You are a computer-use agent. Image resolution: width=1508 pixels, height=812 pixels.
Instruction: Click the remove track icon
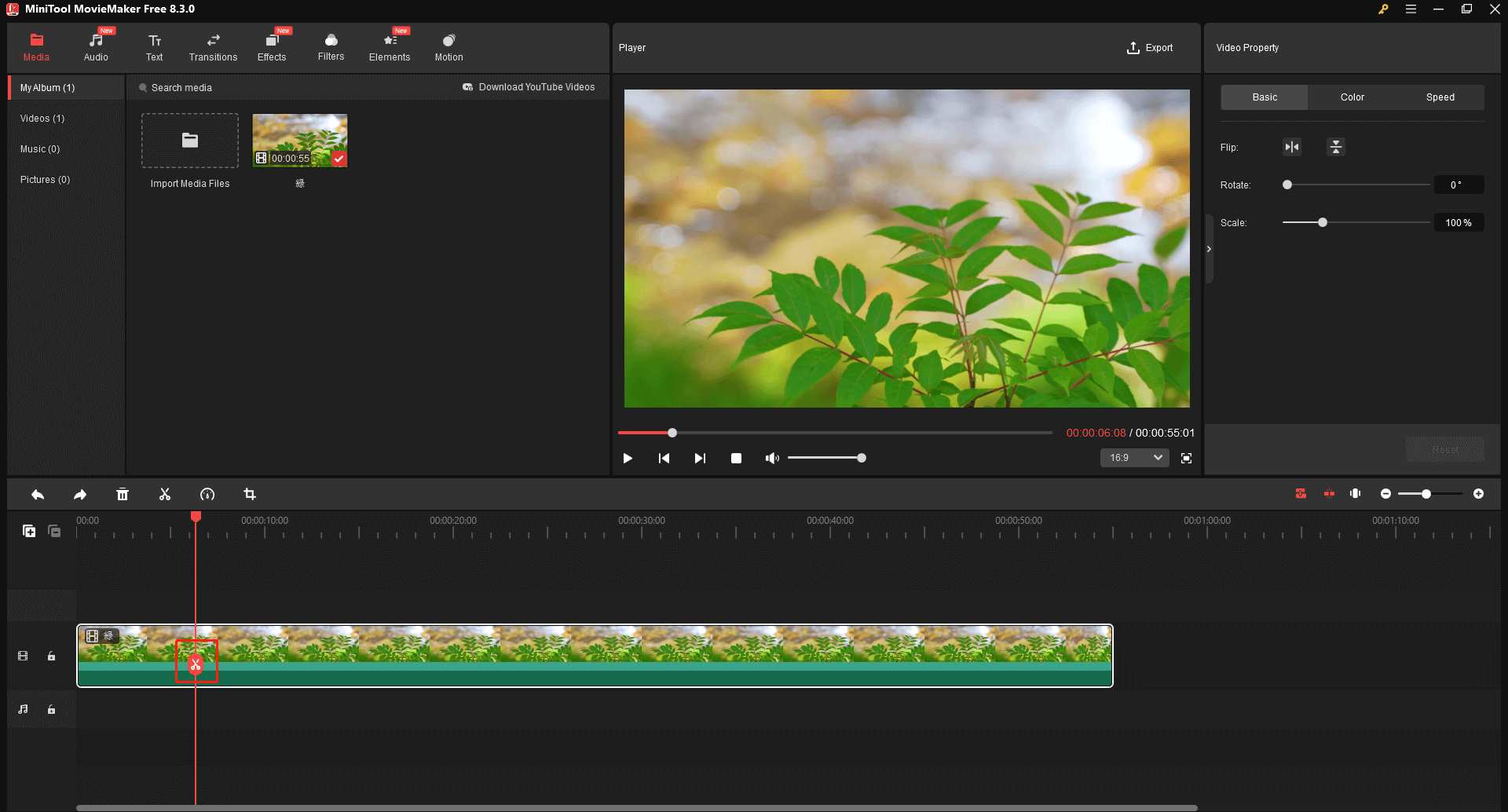click(54, 531)
